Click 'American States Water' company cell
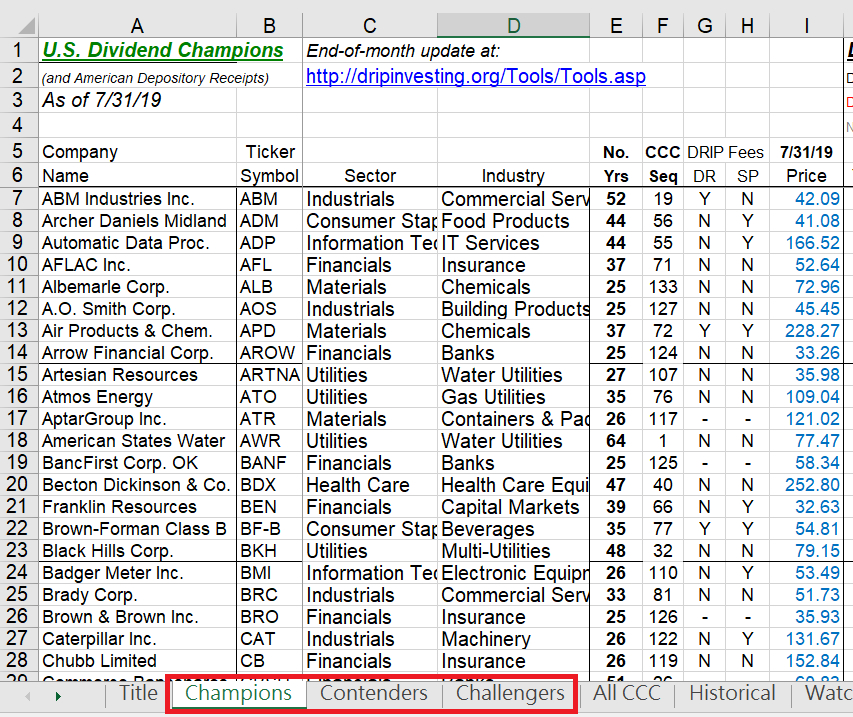 click(x=138, y=441)
